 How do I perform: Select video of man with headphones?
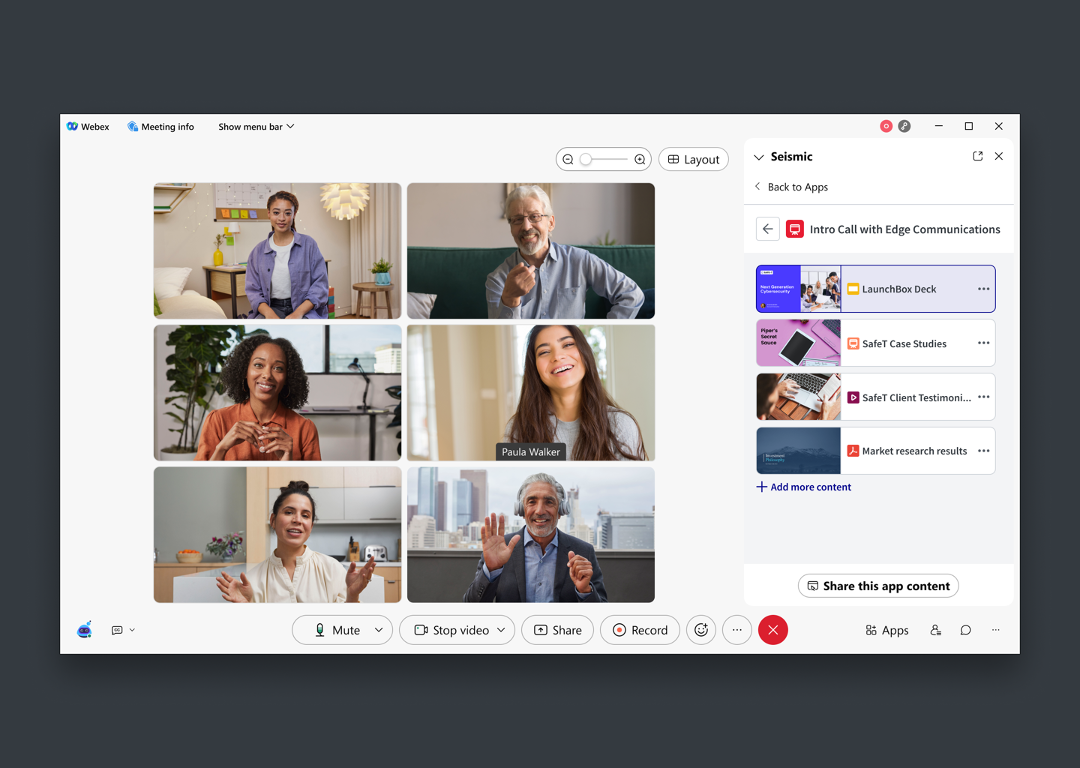(x=531, y=535)
